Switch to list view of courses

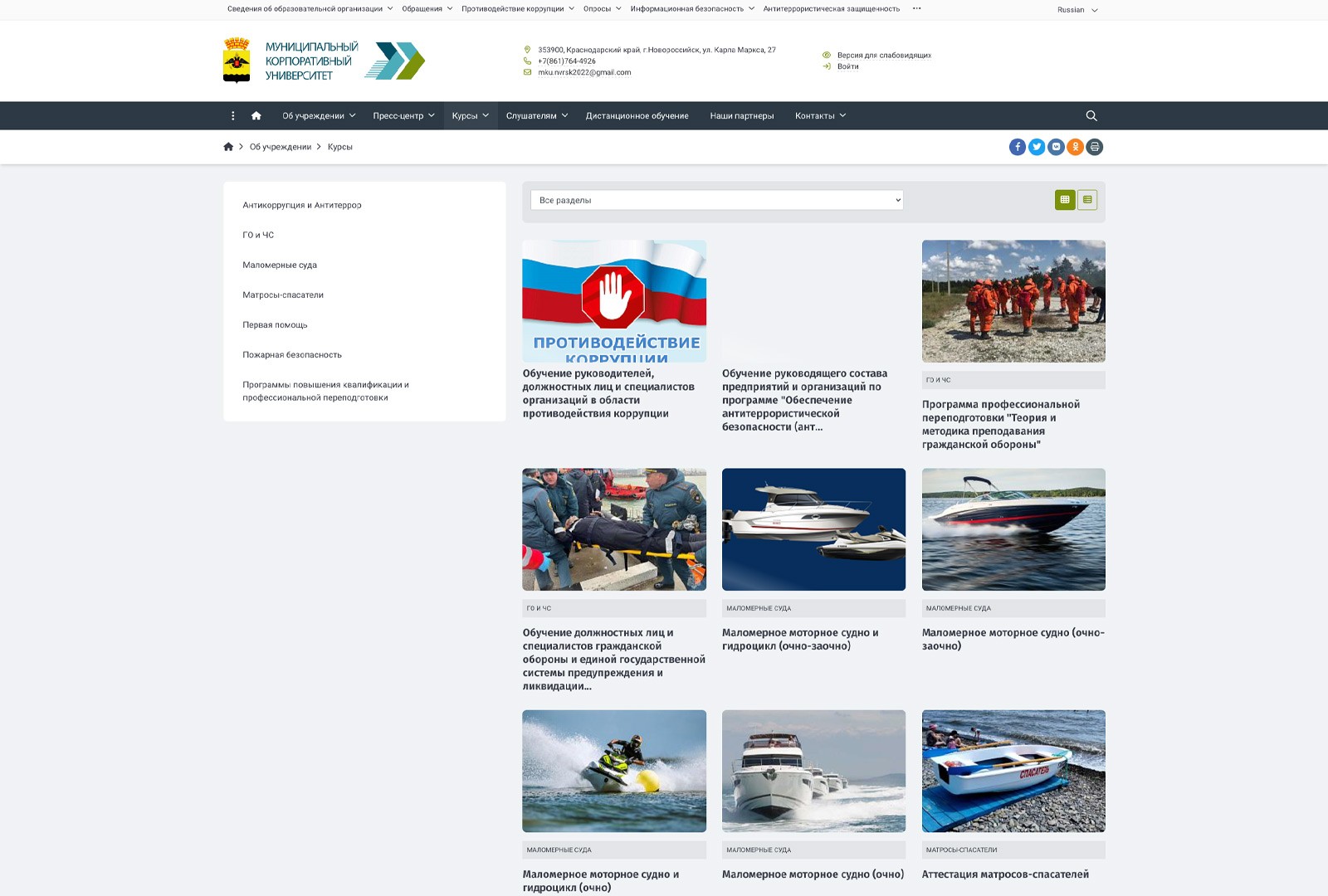coord(1087,200)
